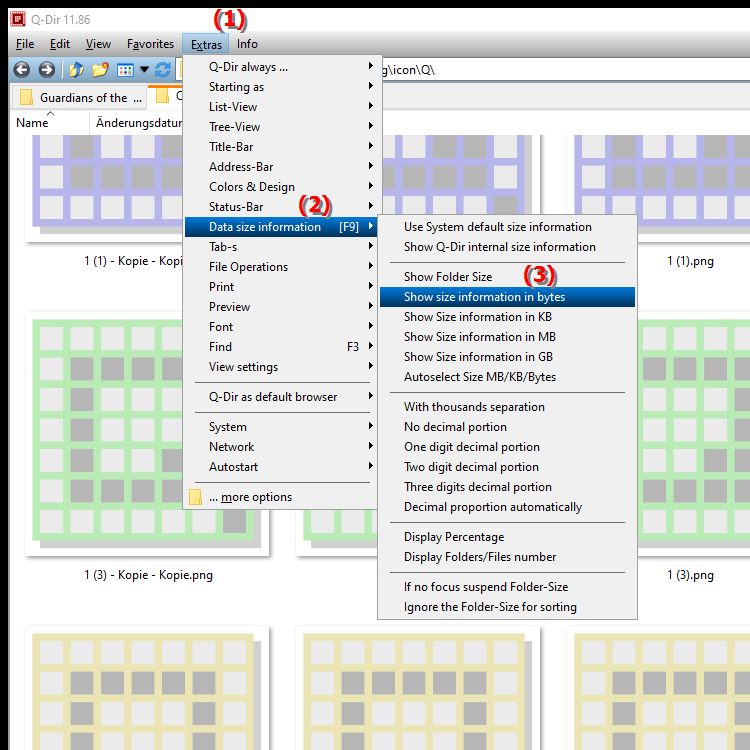Open the Font submenu
This screenshot has width=750, height=750.
tap(282, 327)
